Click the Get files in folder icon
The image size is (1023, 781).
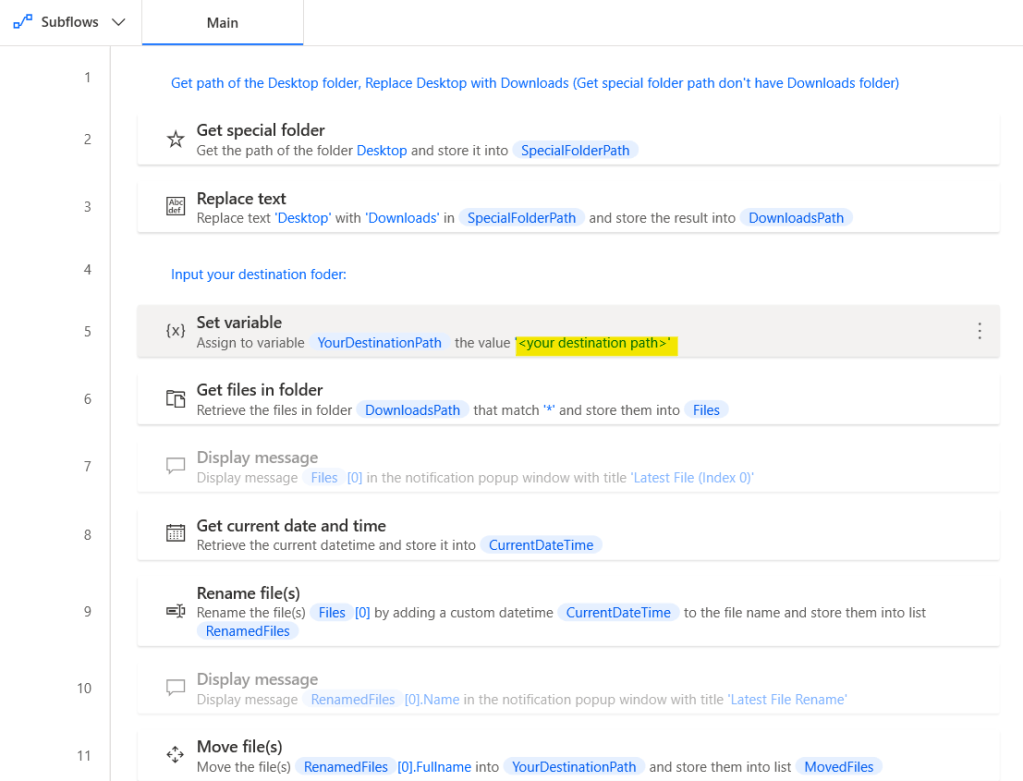click(x=175, y=399)
